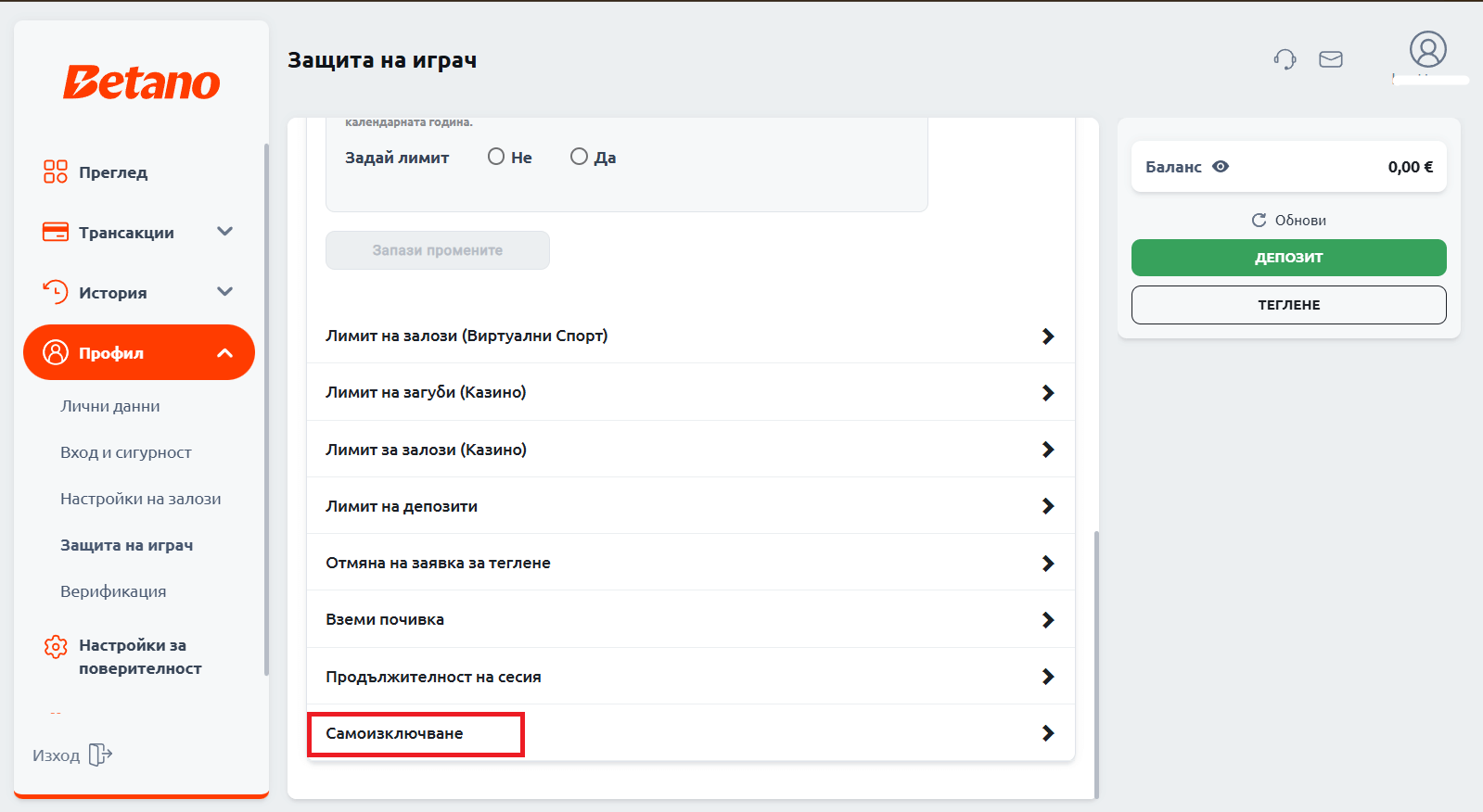Toggle balance visibility eye icon
This screenshot has height=812, width=1483.
pos(1221,167)
